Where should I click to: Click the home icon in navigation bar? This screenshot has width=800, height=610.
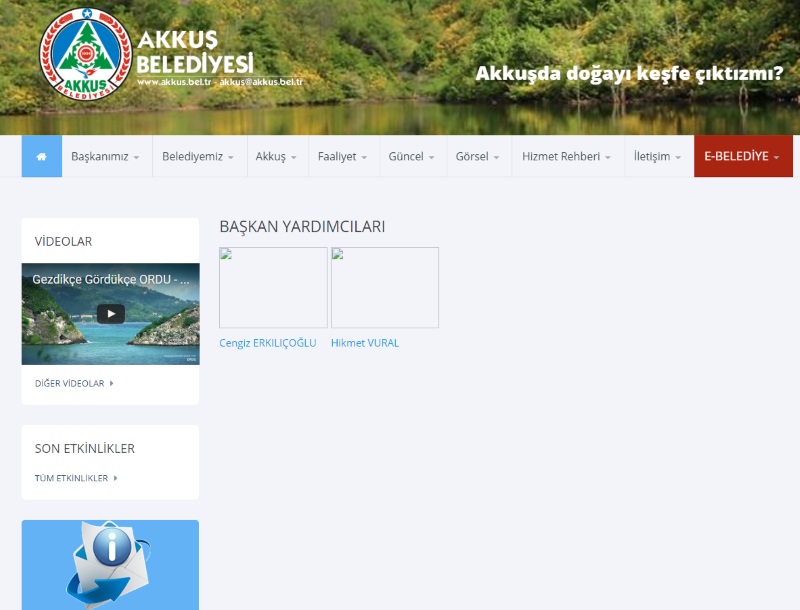tap(41, 157)
